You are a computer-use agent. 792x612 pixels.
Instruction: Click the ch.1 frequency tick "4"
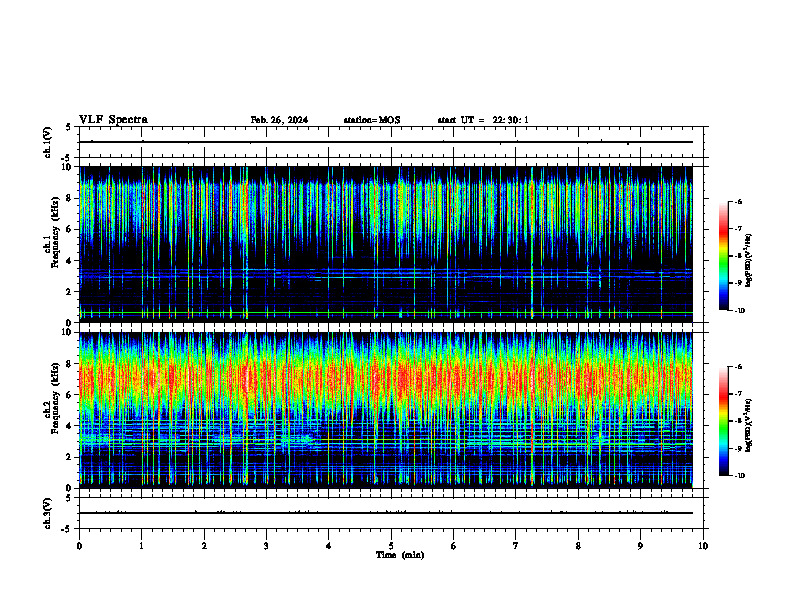click(x=70, y=261)
